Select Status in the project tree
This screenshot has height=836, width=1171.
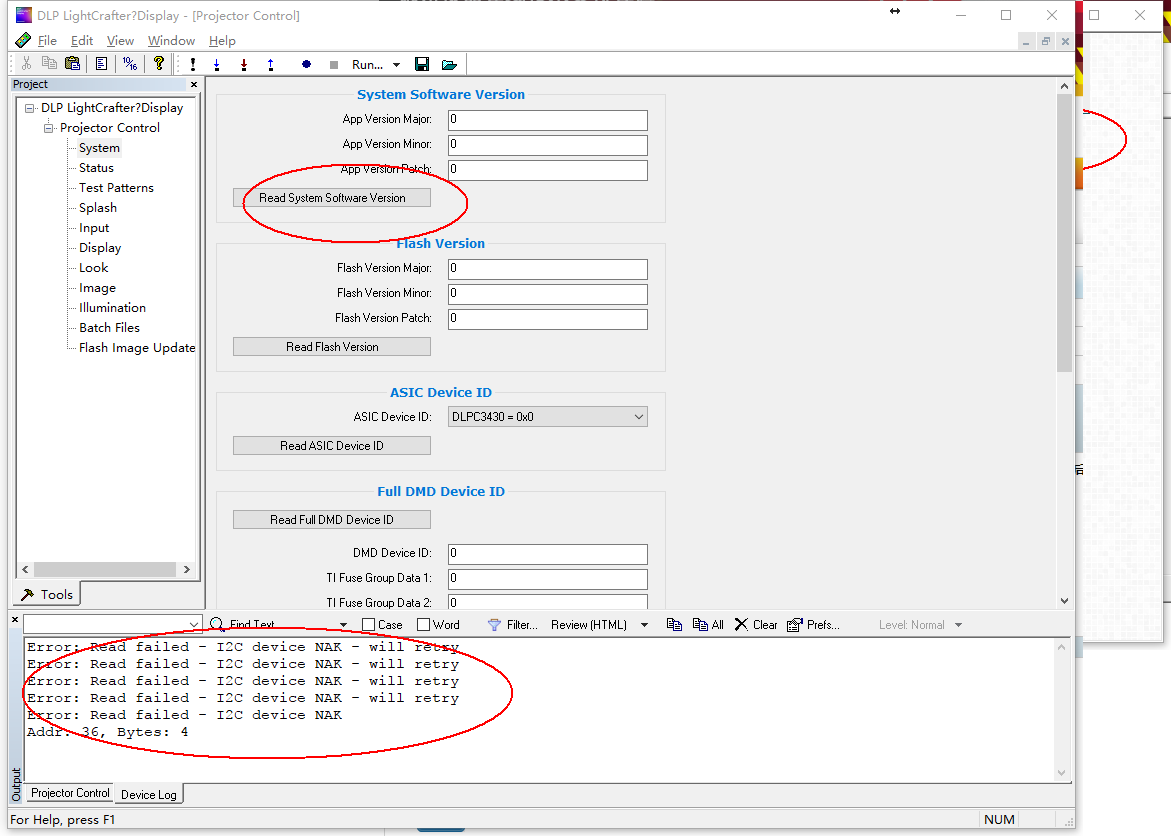click(x=96, y=168)
